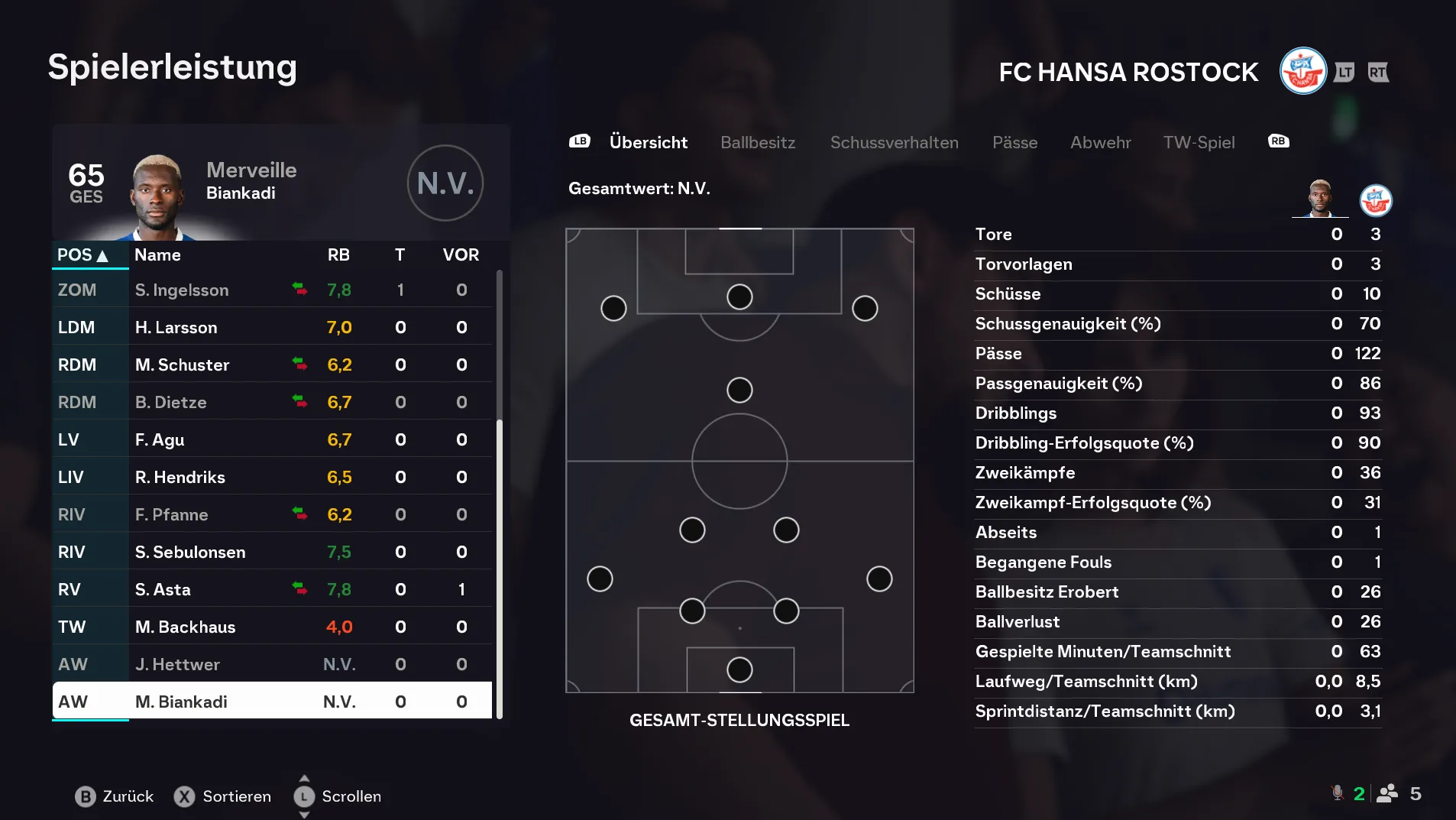Select the M. Backhaus goalkeeper row
This screenshot has height=820, width=1456.
272,627
